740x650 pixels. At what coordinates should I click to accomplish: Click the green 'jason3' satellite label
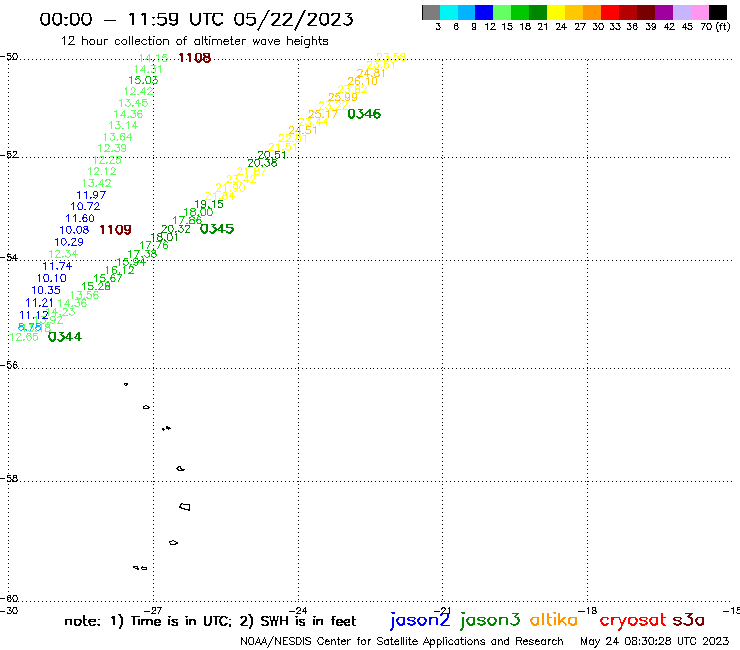click(490, 620)
